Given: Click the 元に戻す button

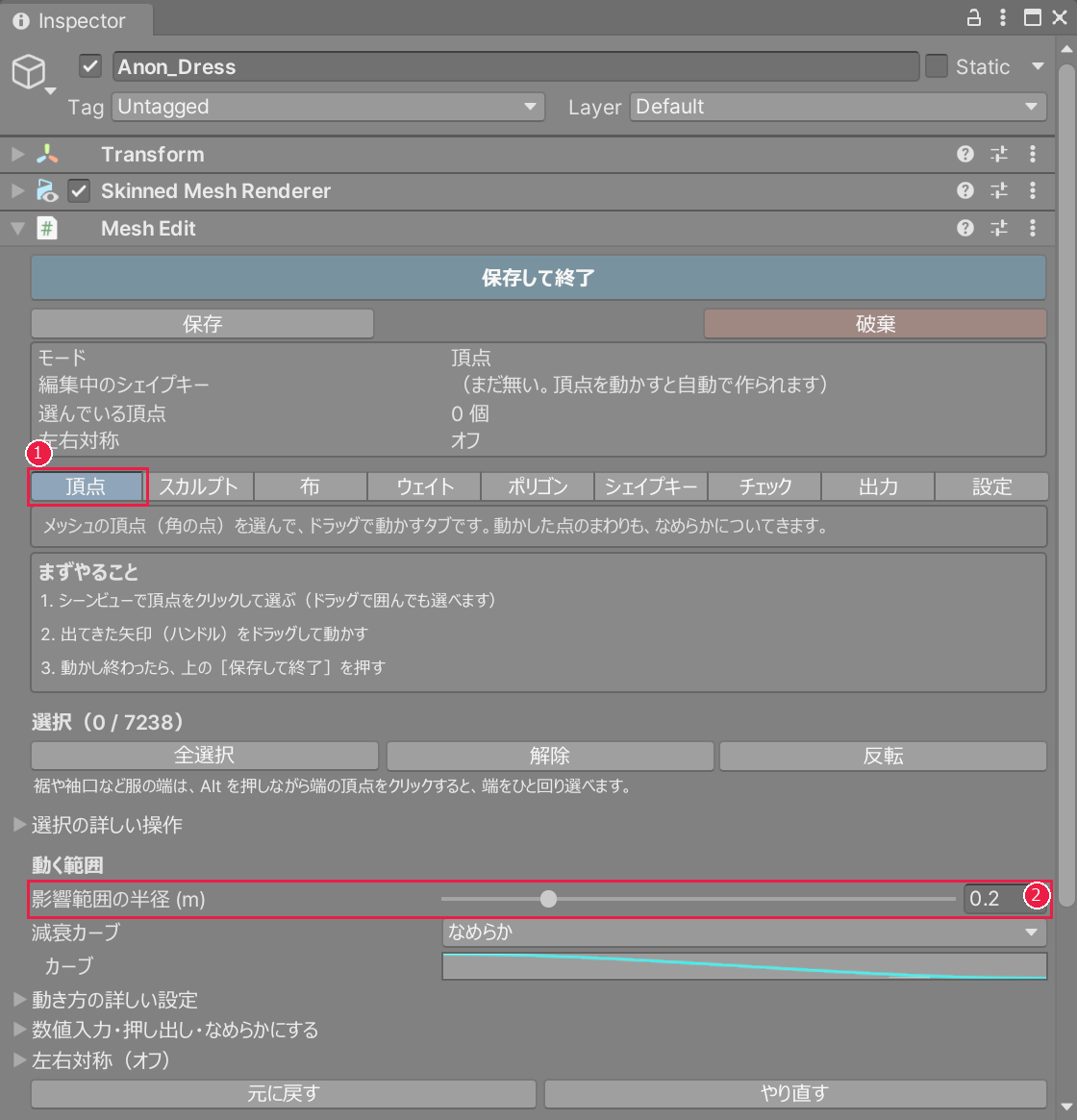Looking at the screenshot, I should pyautogui.click(x=284, y=1093).
